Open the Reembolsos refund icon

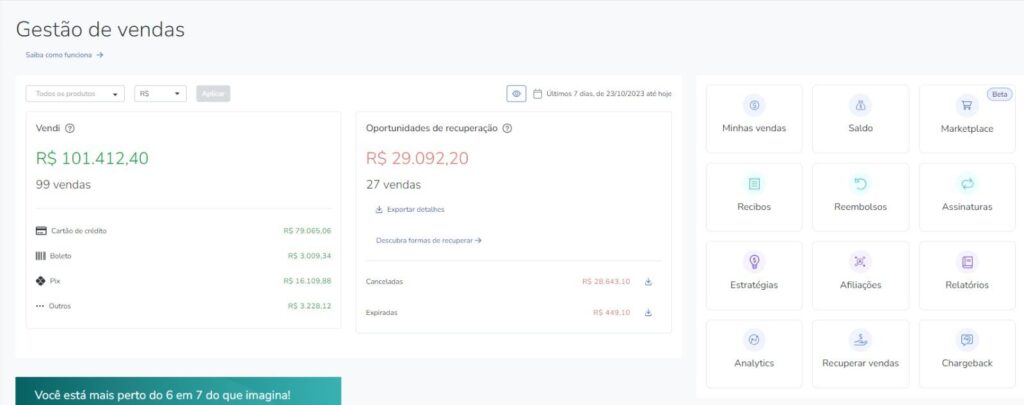[x=860, y=184]
